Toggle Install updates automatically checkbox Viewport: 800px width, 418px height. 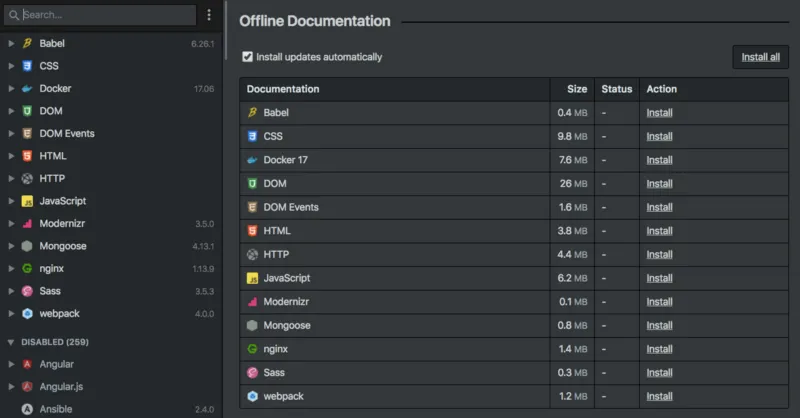247,57
